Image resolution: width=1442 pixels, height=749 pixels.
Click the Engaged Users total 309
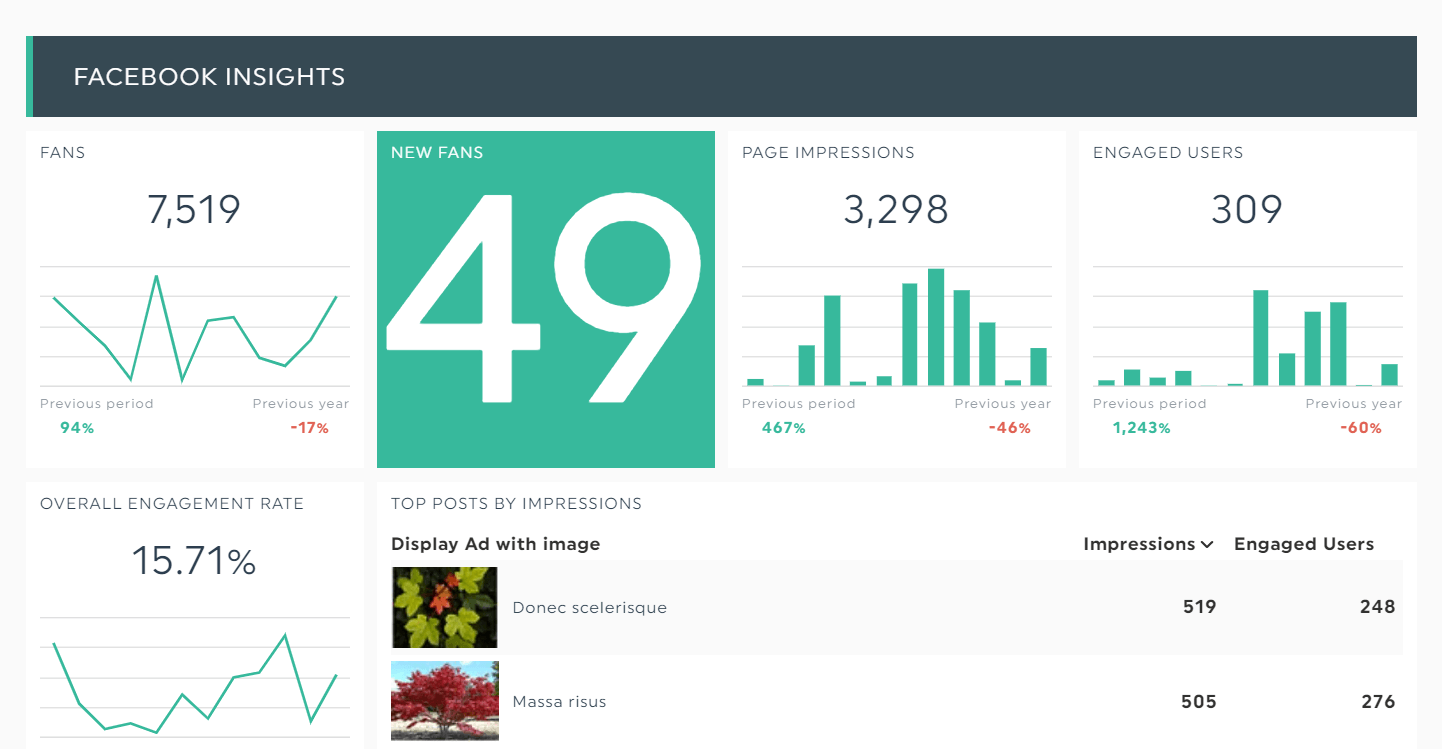click(x=1247, y=210)
